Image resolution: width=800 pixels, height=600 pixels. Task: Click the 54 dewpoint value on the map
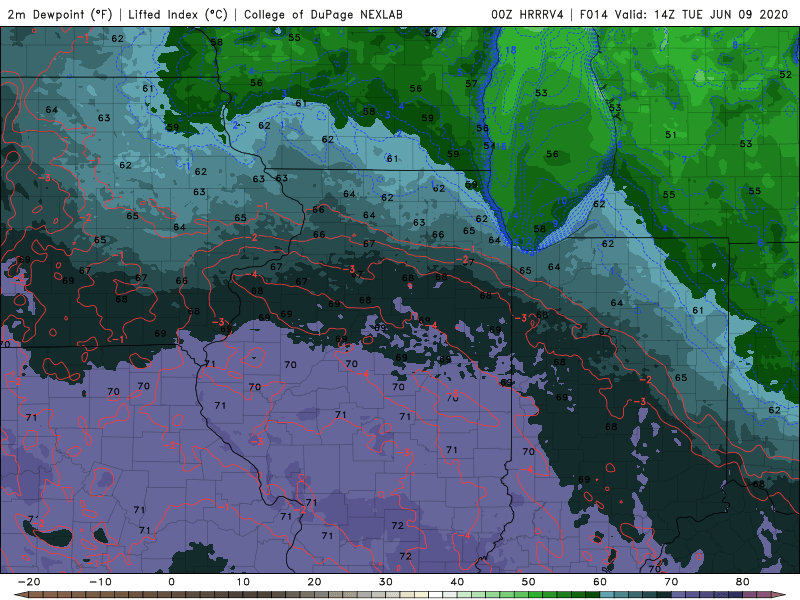click(x=489, y=146)
